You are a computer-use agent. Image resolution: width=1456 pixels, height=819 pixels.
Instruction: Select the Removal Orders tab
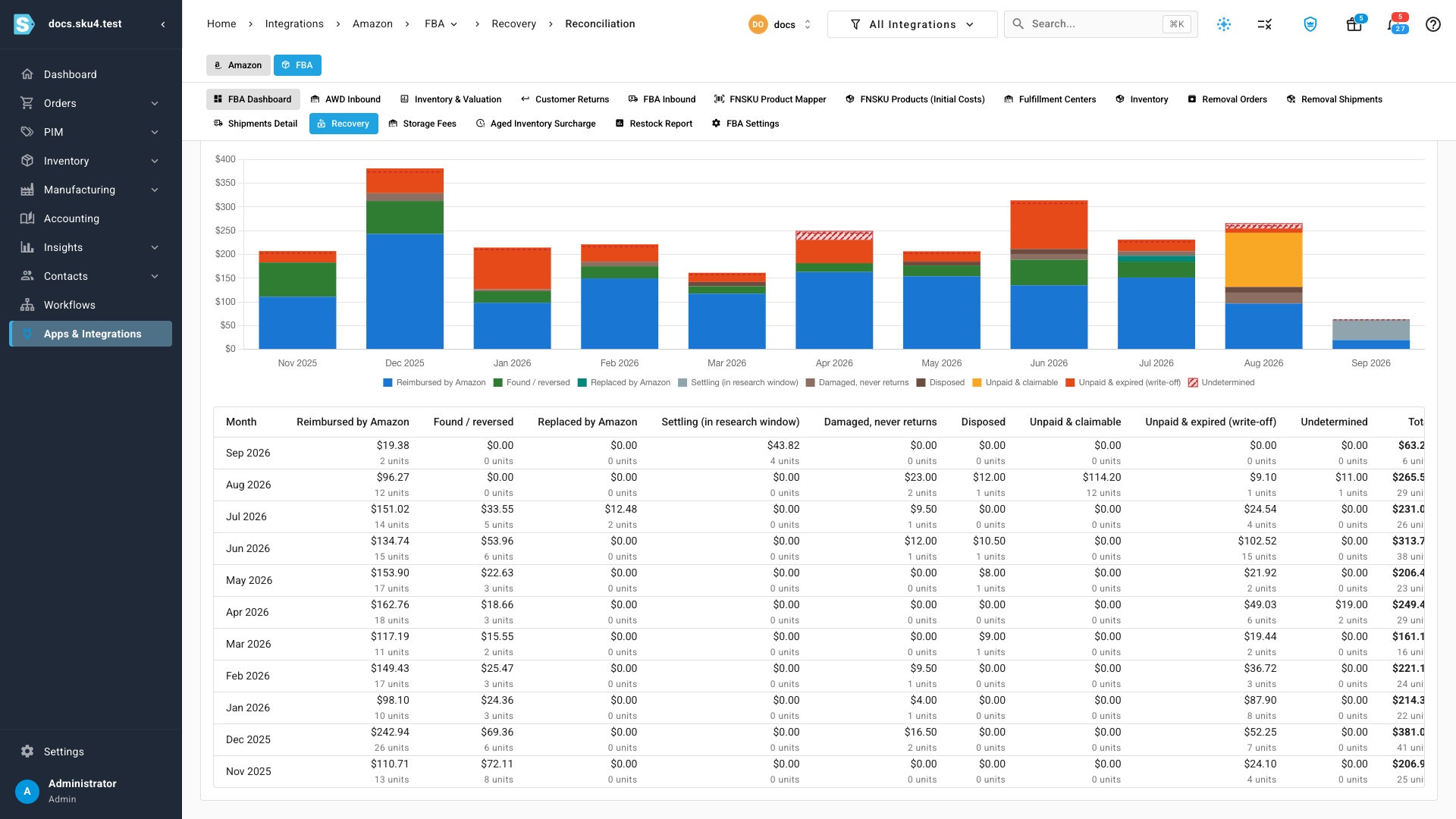point(1227,99)
